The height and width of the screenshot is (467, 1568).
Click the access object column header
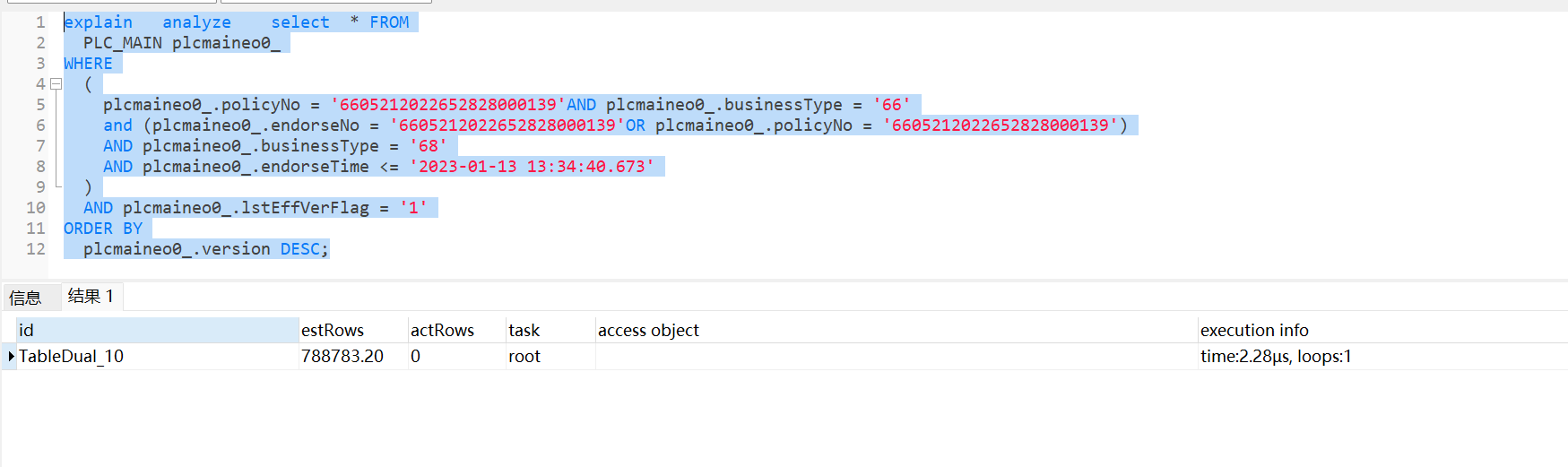pyautogui.click(x=895, y=330)
